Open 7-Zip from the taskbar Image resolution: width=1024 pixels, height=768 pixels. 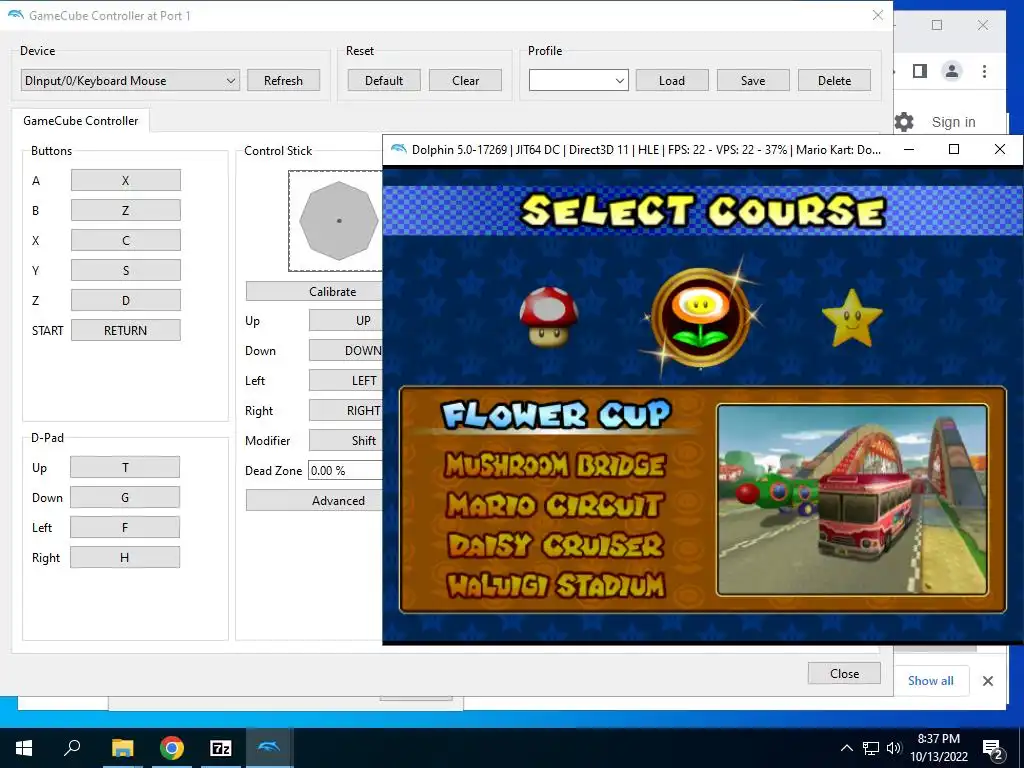(x=220, y=748)
